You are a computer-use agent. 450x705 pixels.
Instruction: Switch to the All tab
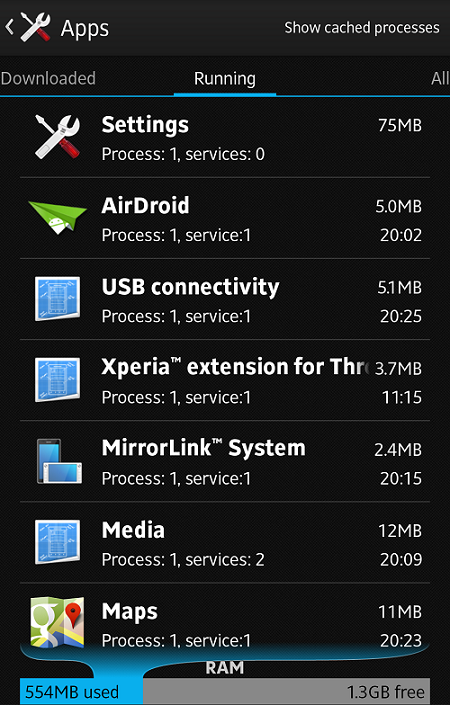(440, 78)
